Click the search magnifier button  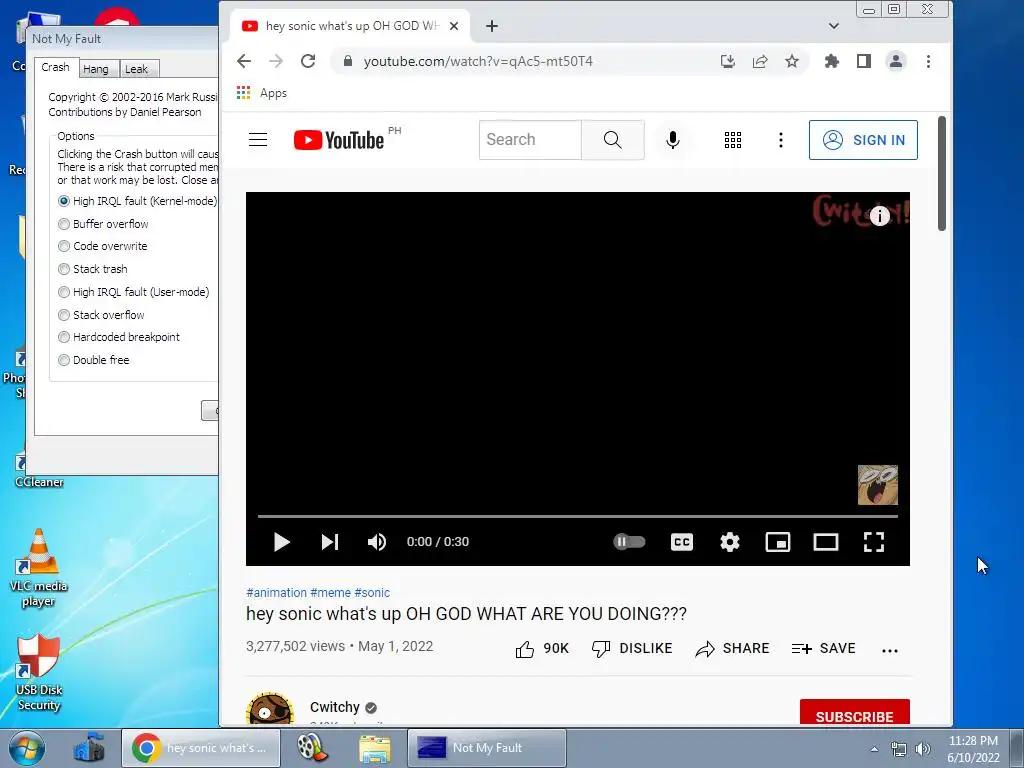click(x=613, y=140)
